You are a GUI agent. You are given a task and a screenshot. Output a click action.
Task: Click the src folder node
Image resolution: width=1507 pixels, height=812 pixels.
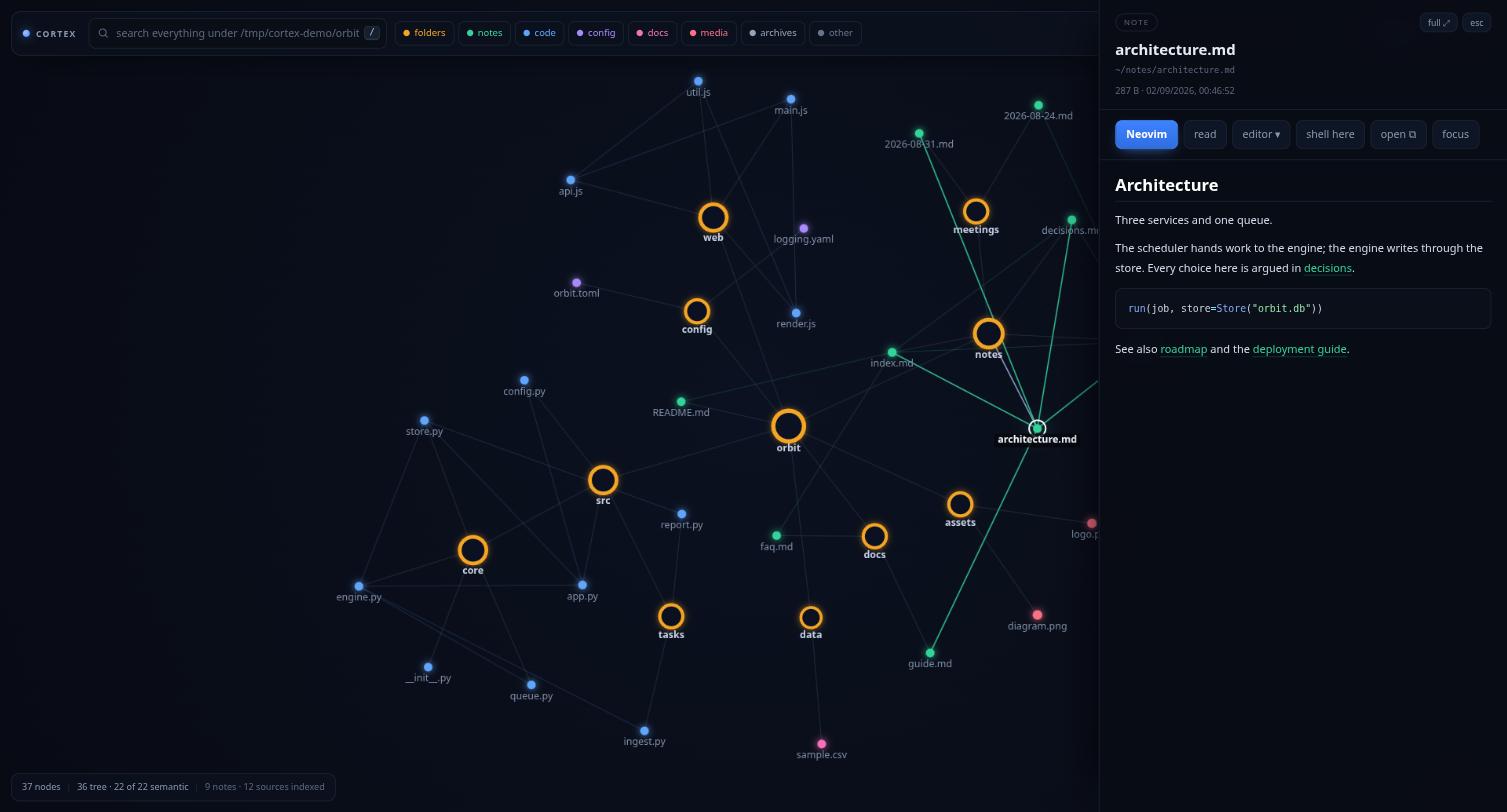click(603, 480)
